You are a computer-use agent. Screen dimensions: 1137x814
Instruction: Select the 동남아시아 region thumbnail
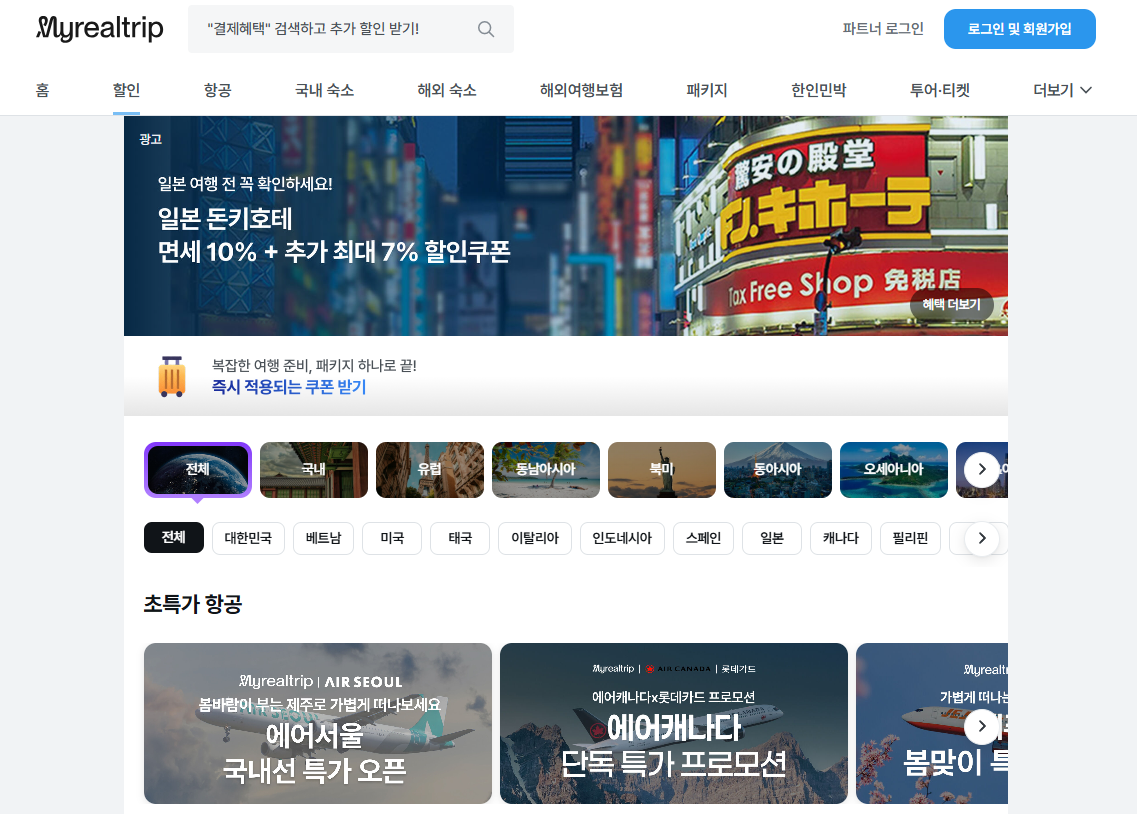tap(546, 470)
